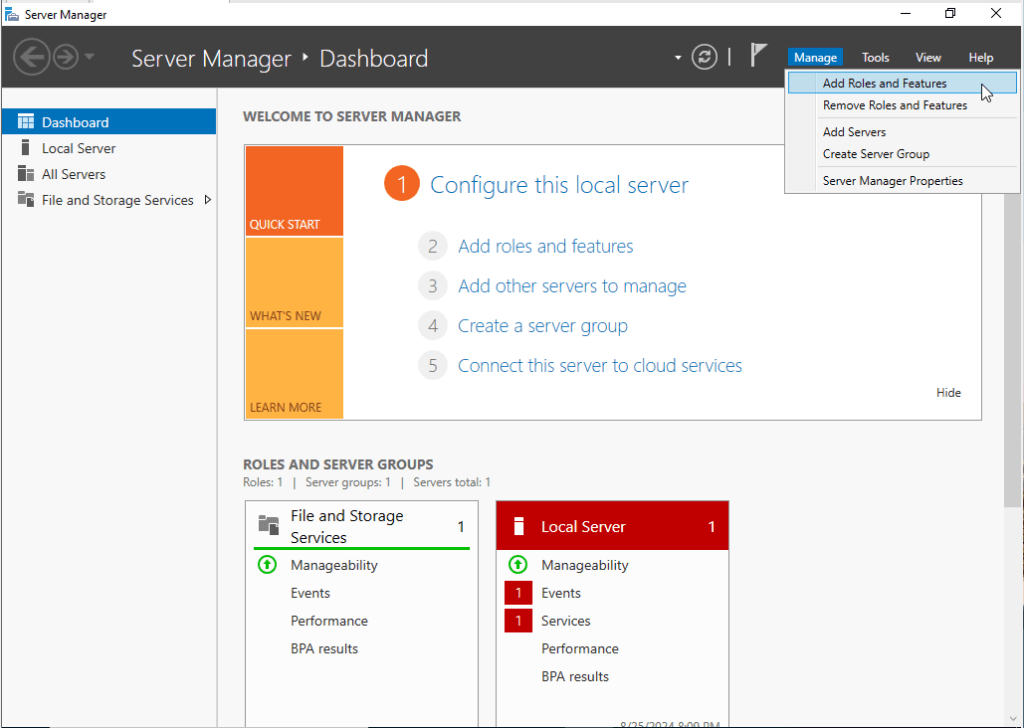Screen dimensions: 1024x728
Task: Click the File and Storage Services tile icon
Action: click(x=268, y=524)
